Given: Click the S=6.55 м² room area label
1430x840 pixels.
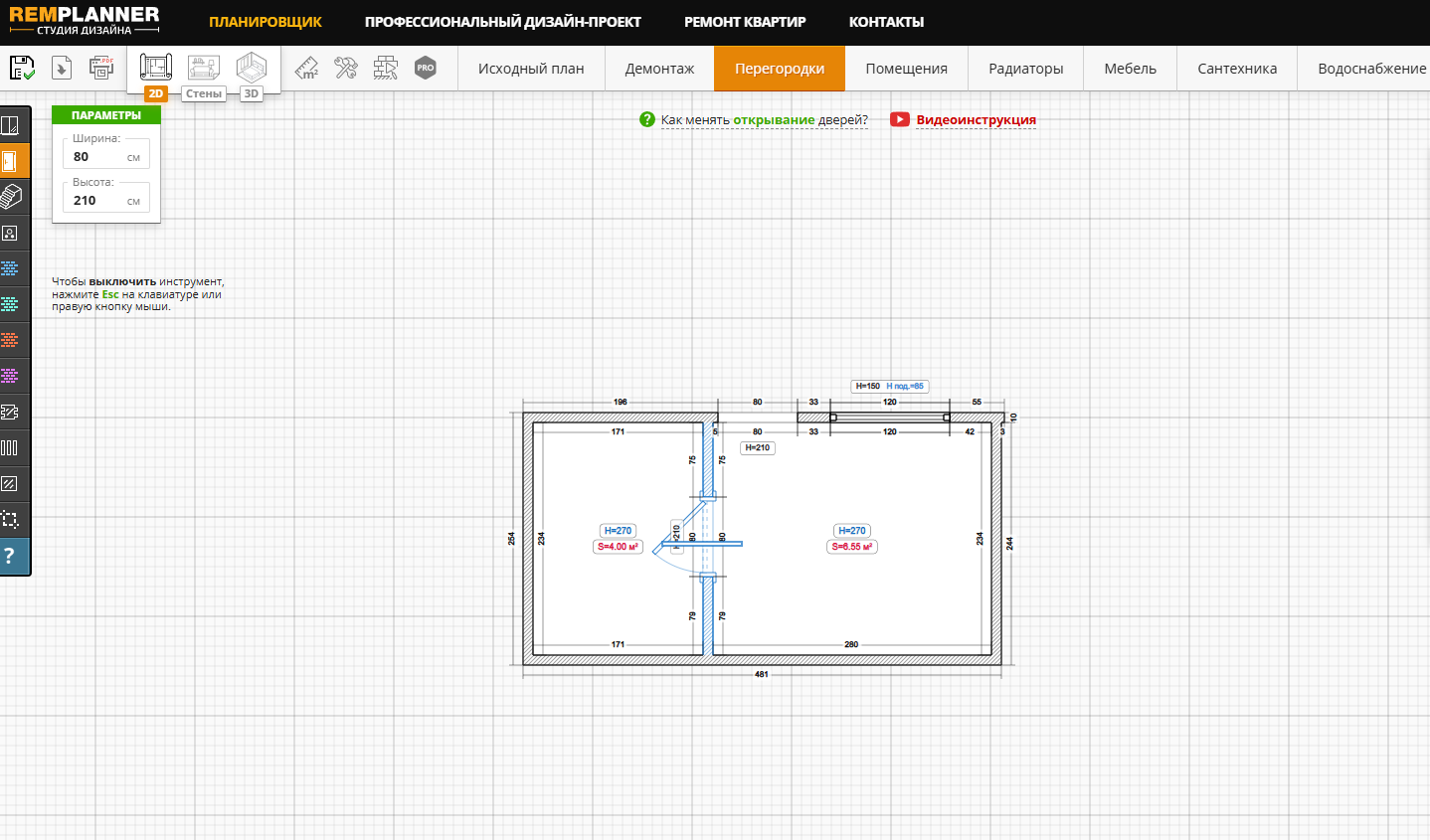Looking at the screenshot, I should point(852,547).
